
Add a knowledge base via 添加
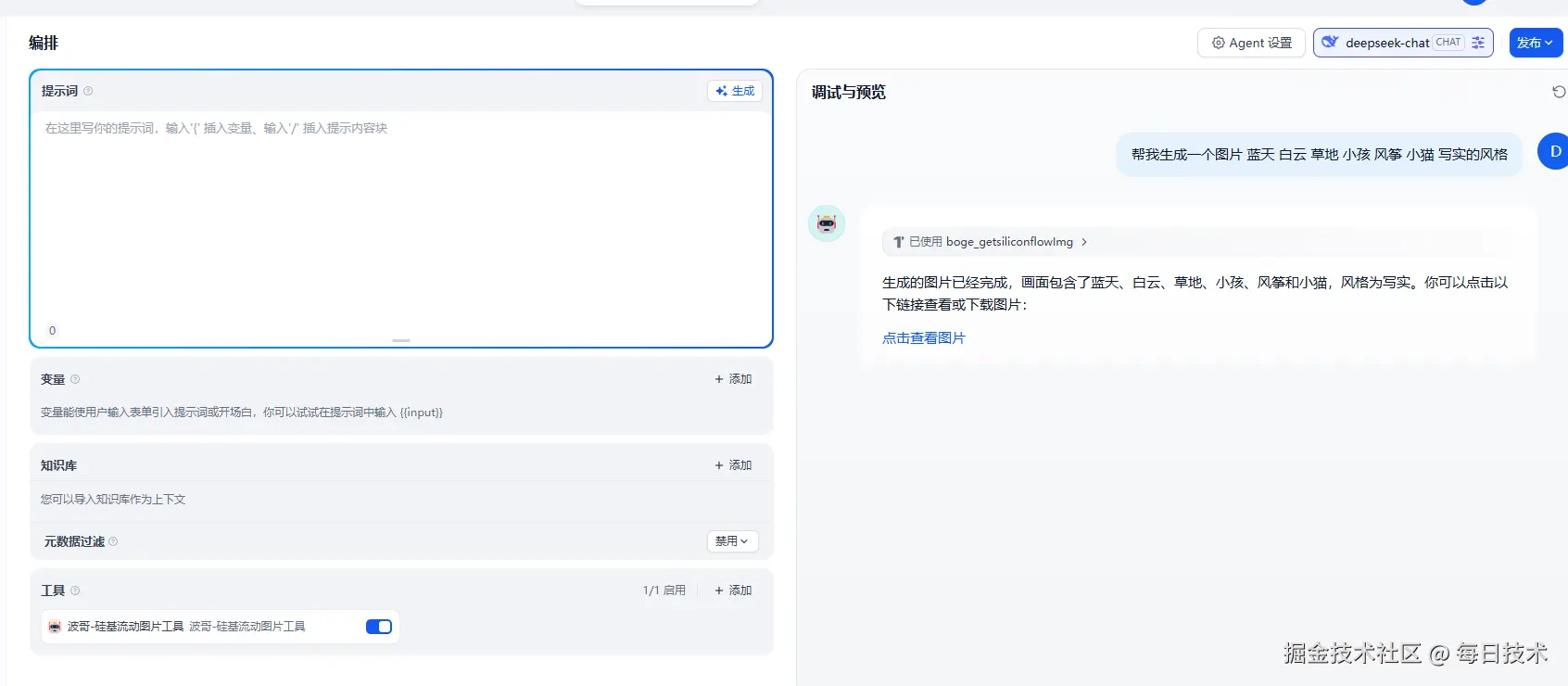click(x=733, y=465)
